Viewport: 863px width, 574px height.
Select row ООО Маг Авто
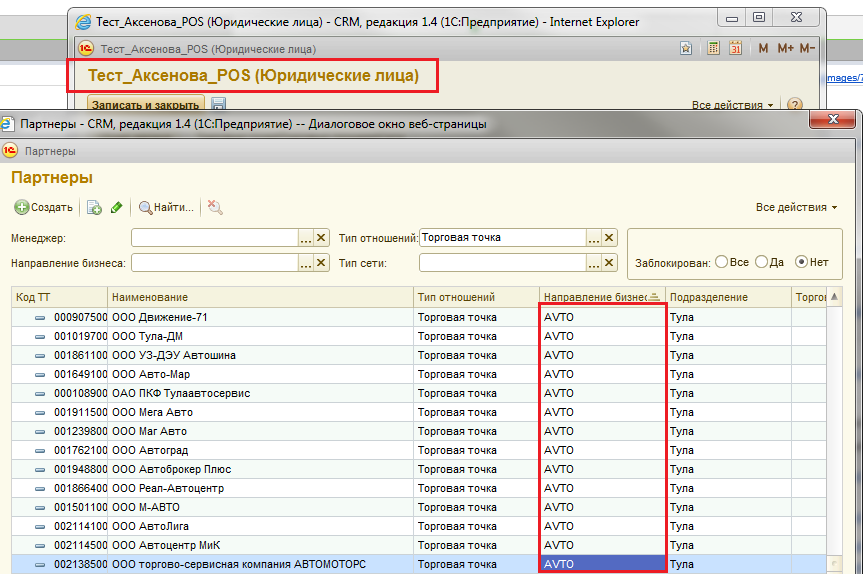tap(419, 431)
